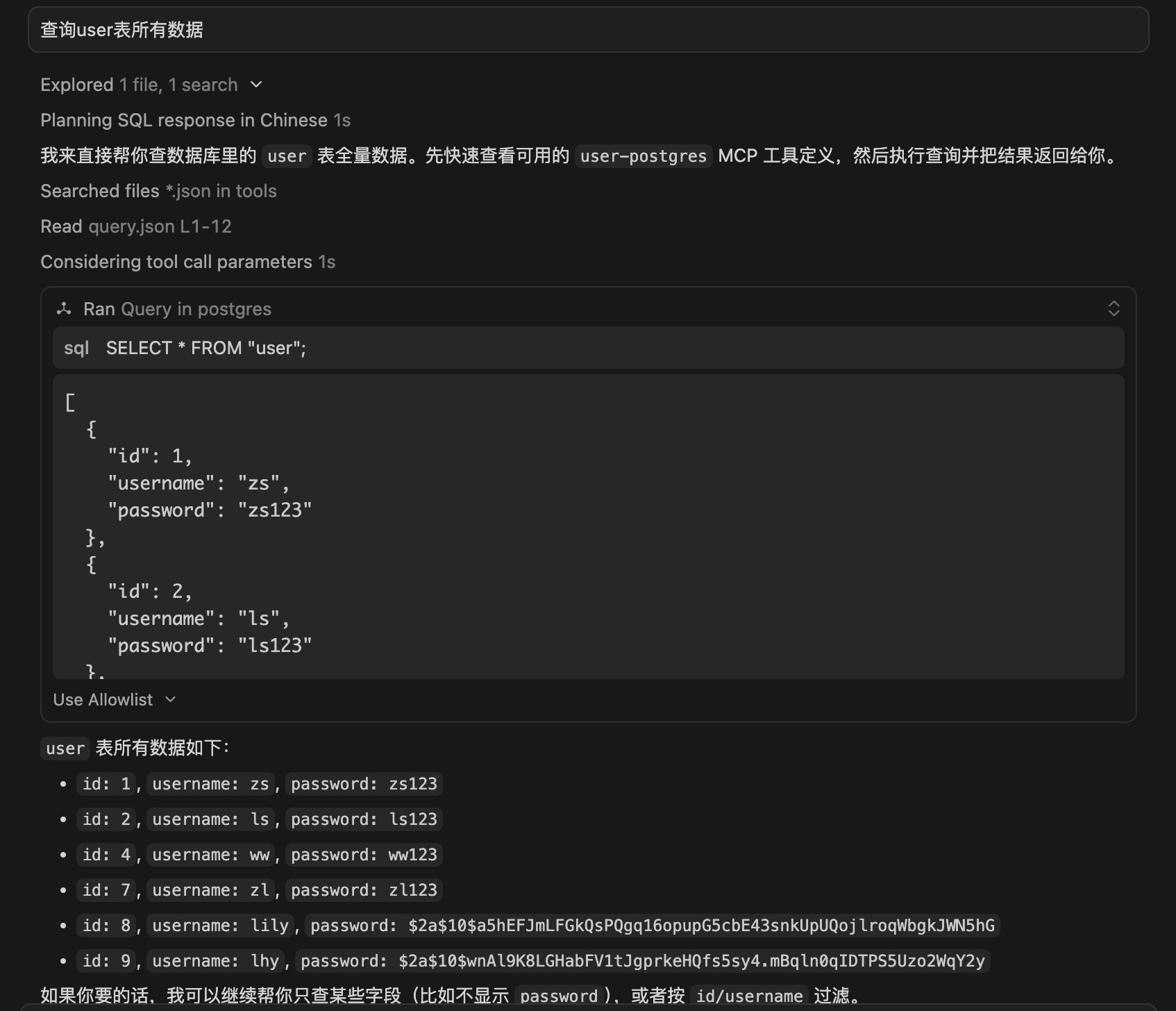Click "Ran Query in postgres" header
The height and width of the screenshot is (1011, 1176).
click(x=177, y=309)
